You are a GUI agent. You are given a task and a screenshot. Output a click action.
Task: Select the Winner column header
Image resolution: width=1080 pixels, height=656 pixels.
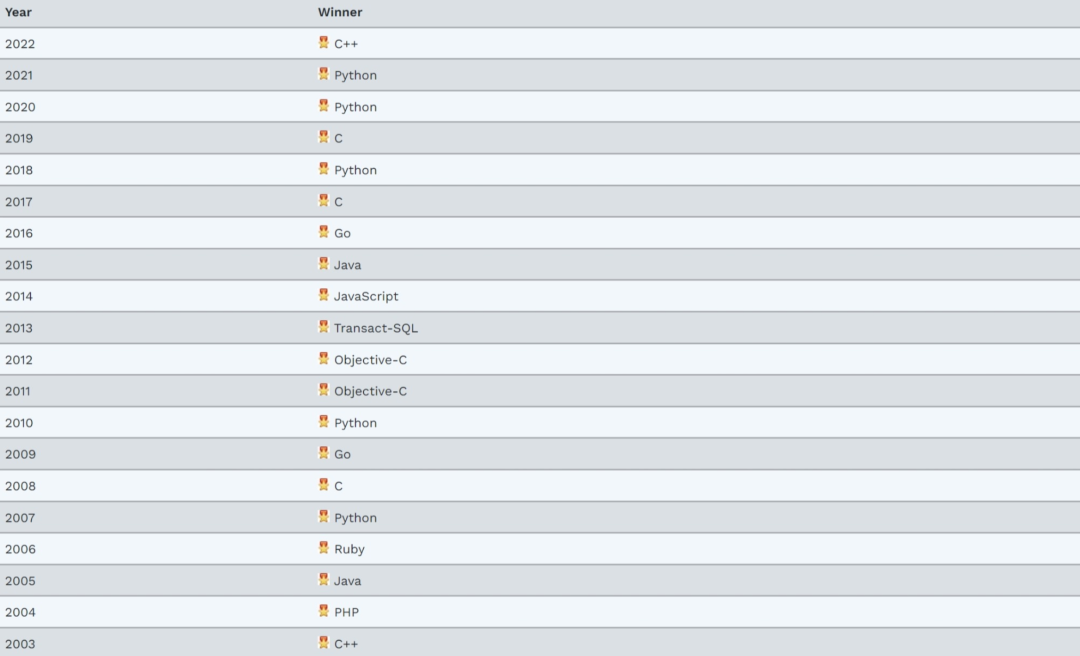click(340, 12)
